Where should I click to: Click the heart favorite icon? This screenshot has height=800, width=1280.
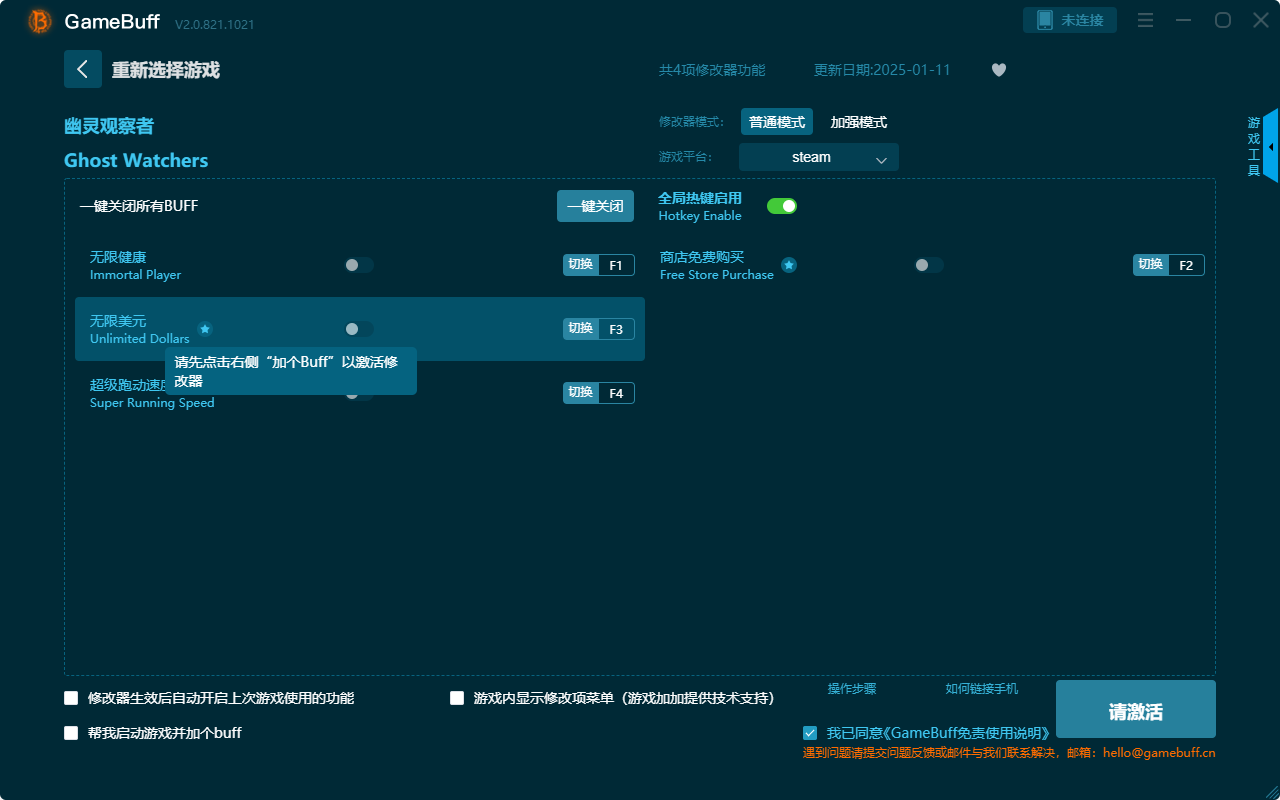(998, 70)
